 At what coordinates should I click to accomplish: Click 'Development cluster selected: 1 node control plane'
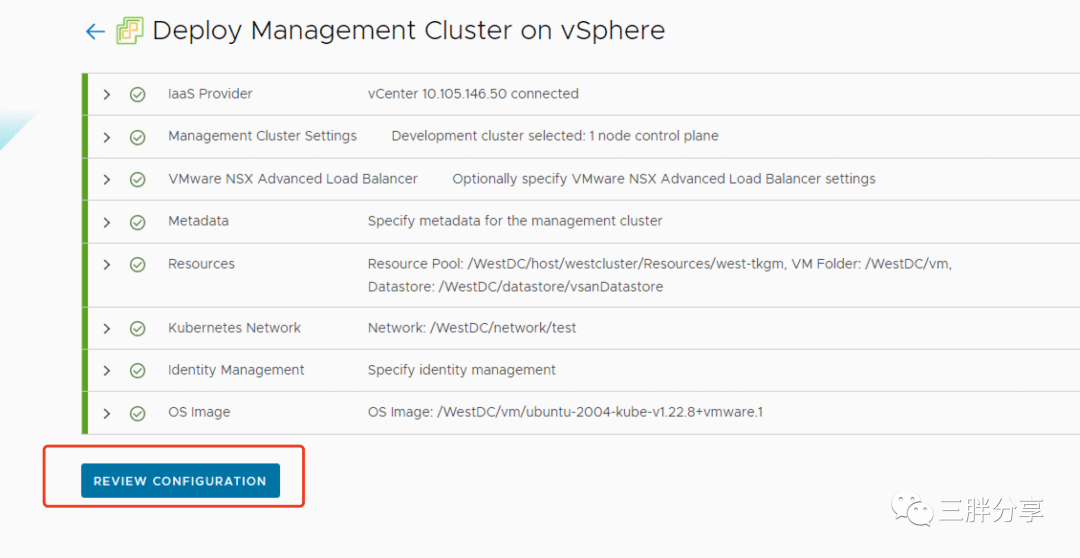(x=555, y=136)
